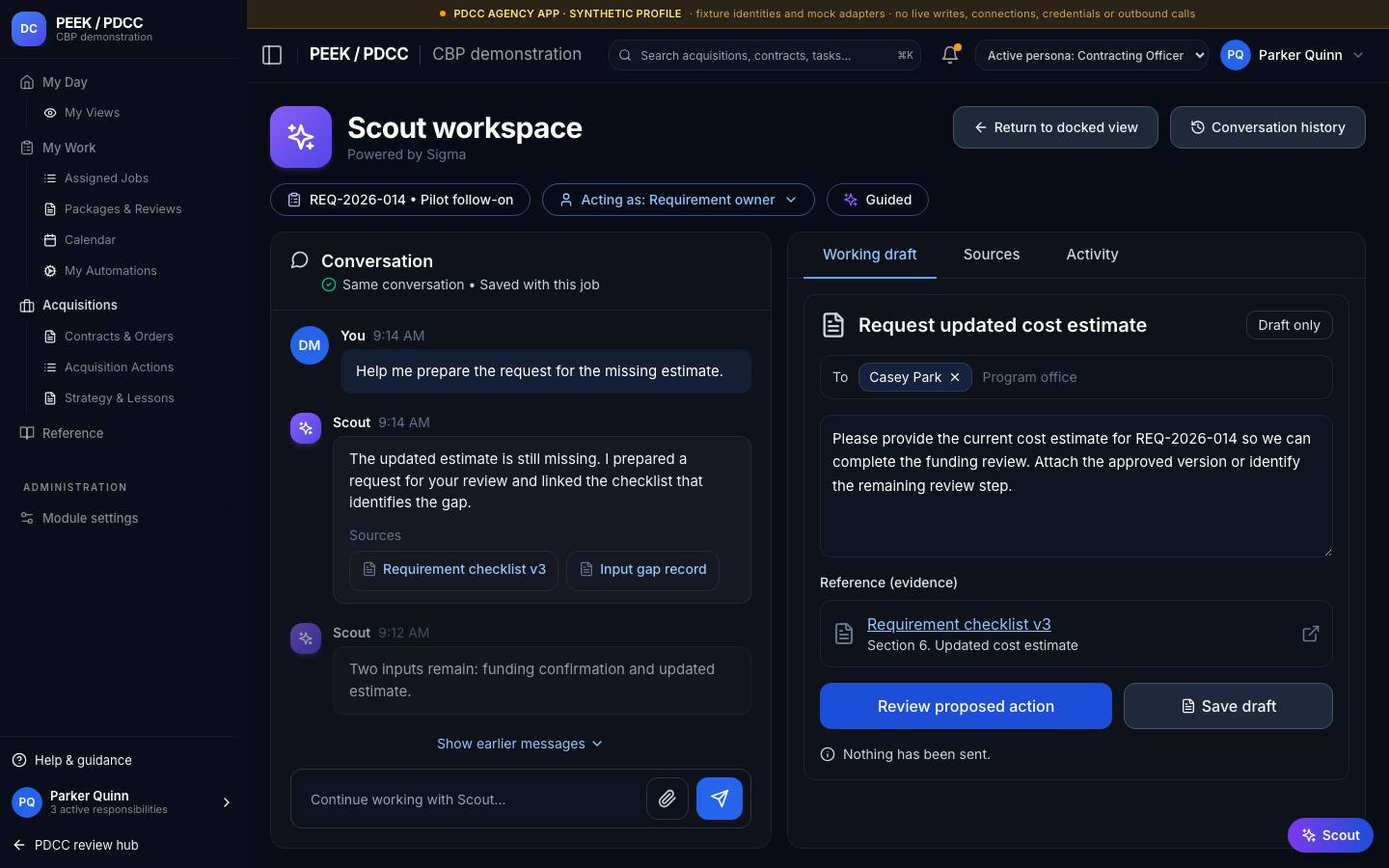Click the PQ avatar in the top bar

(x=1236, y=55)
